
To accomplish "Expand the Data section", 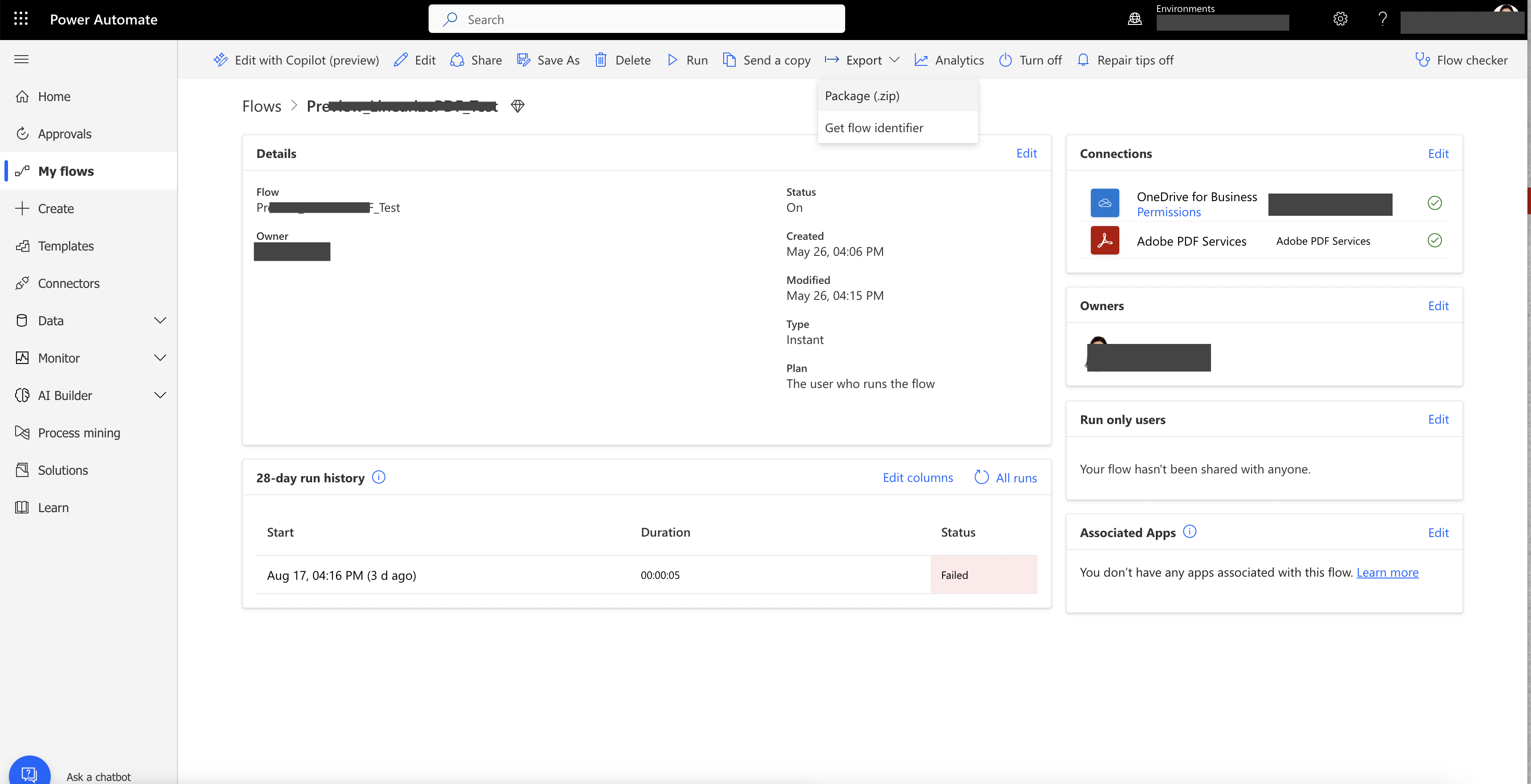I will pyautogui.click(x=160, y=320).
